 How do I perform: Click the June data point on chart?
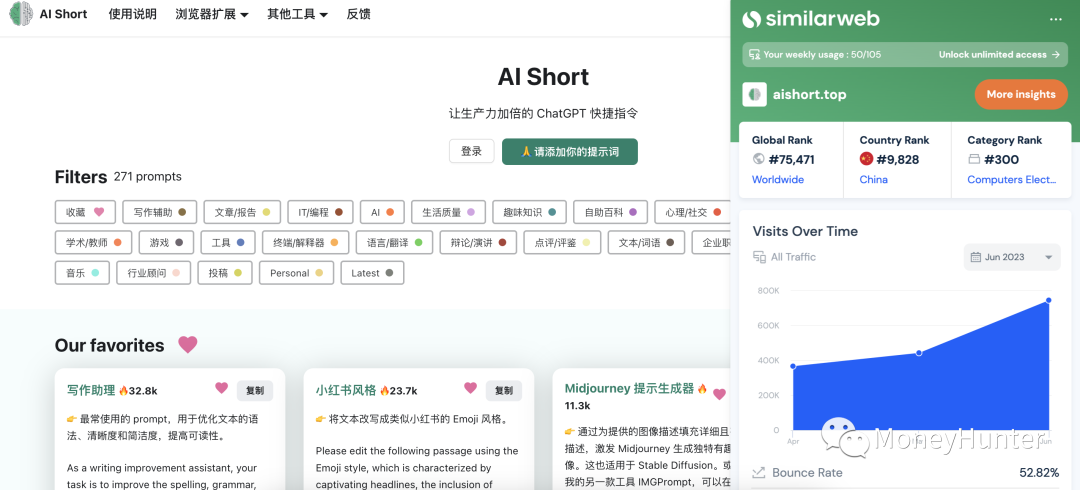[1048, 300]
